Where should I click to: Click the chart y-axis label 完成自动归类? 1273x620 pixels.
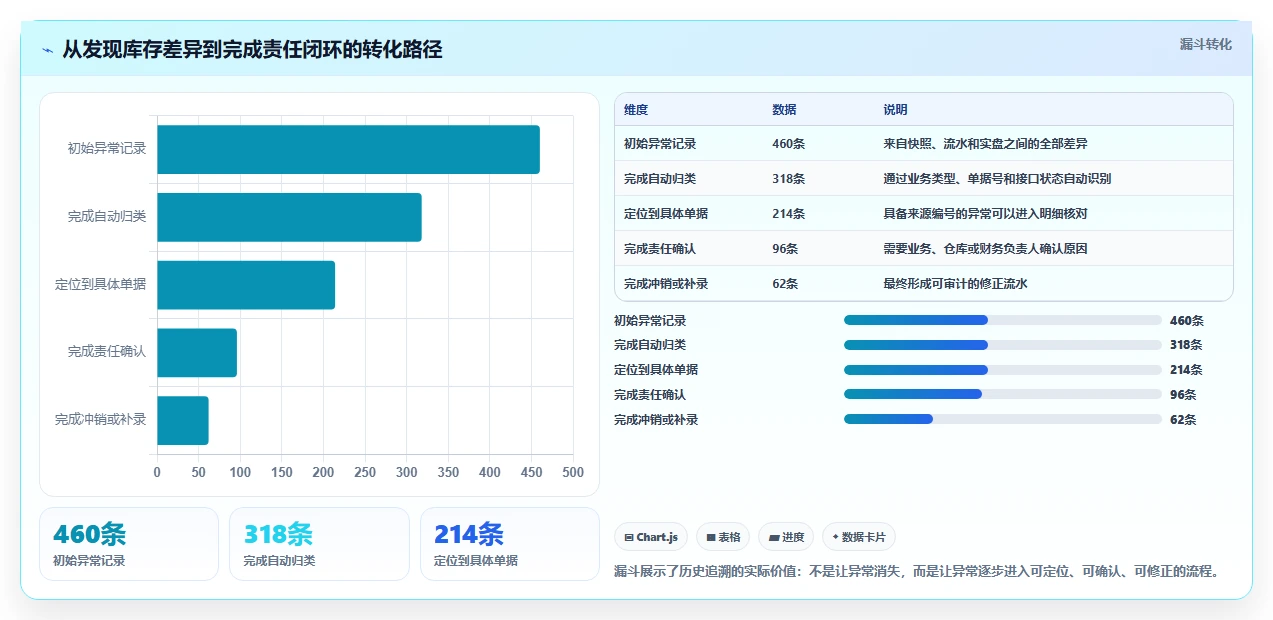click(107, 217)
